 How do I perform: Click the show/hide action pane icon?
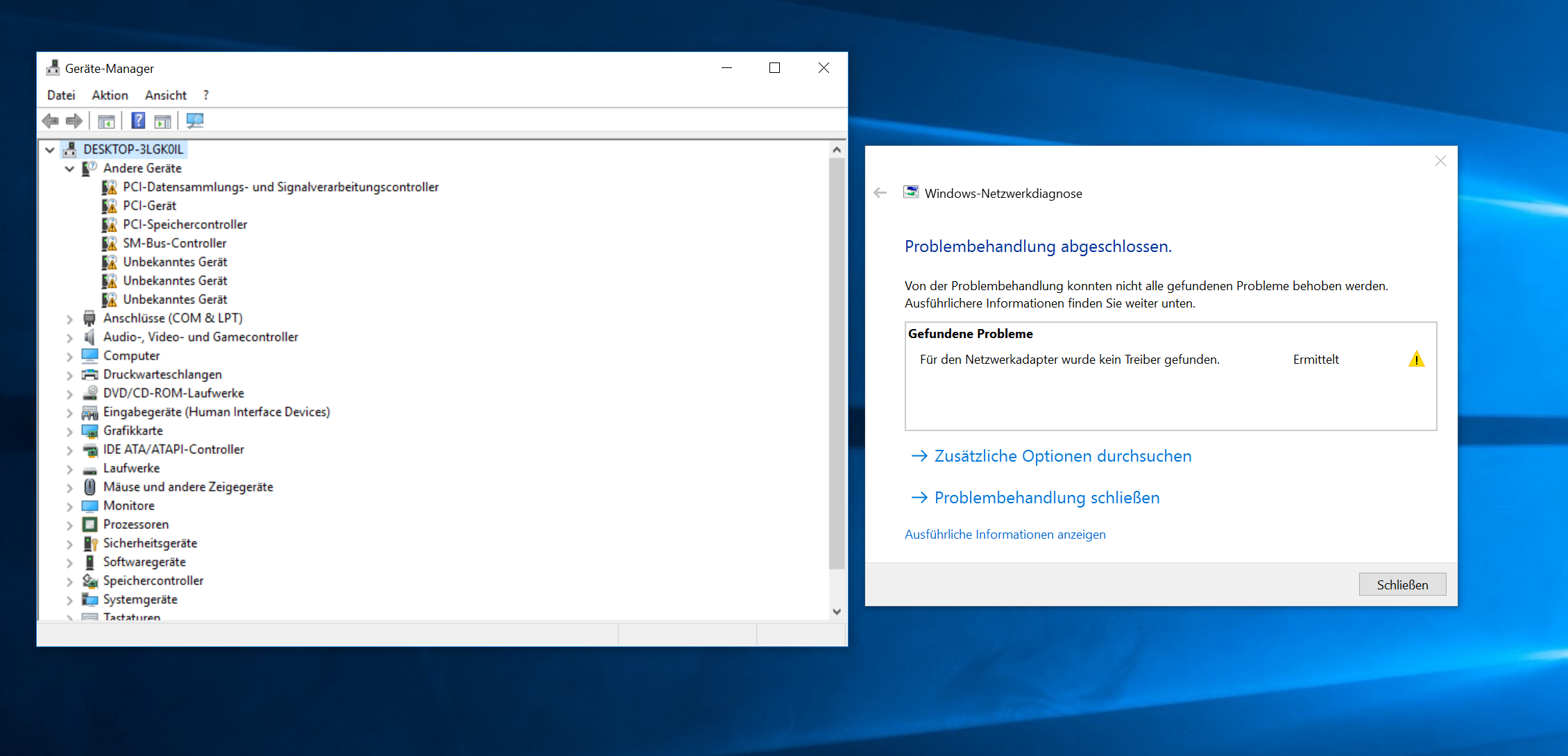pyautogui.click(x=163, y=121)
